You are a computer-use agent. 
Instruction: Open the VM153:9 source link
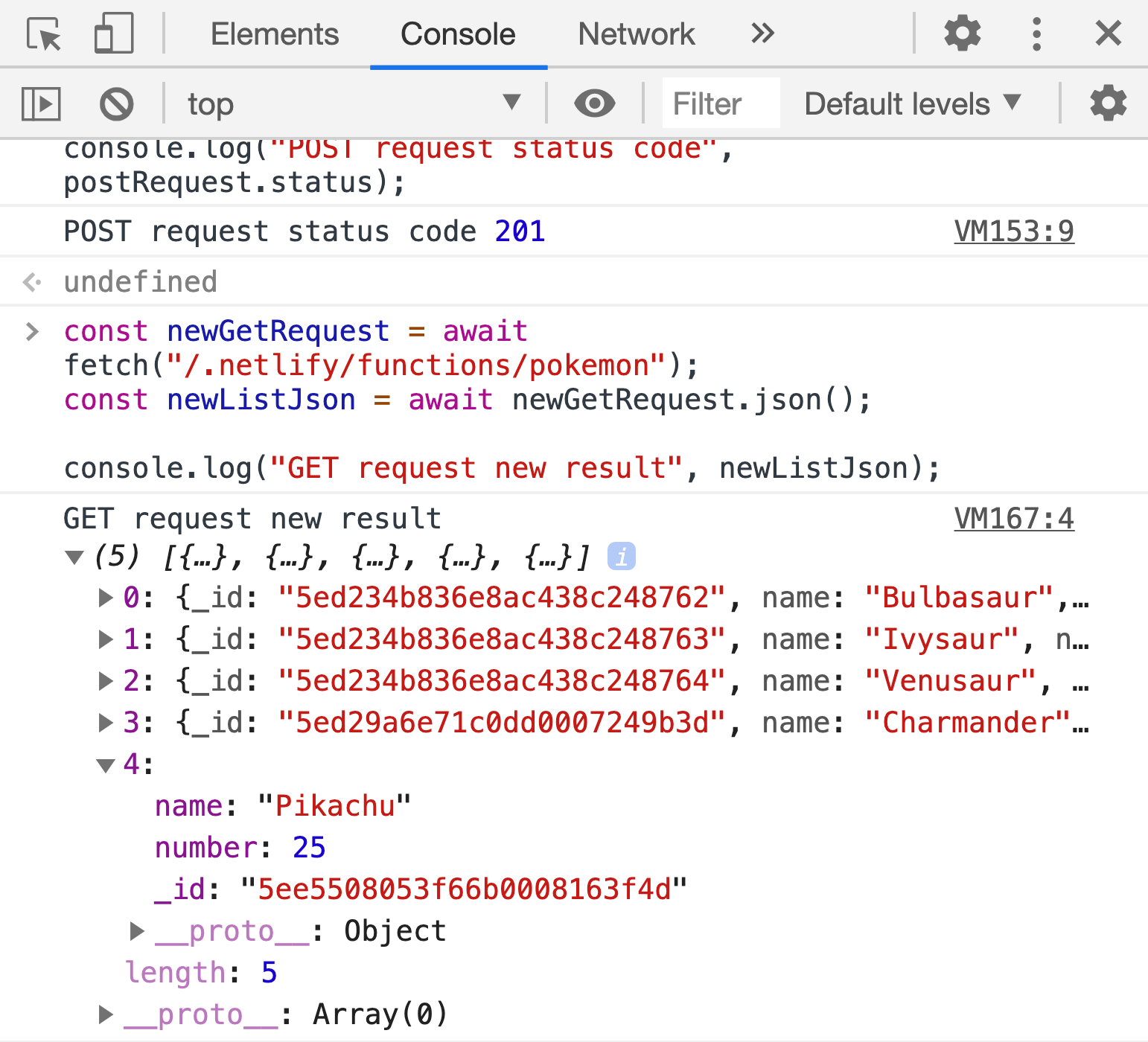click(x=1014, y=231)
